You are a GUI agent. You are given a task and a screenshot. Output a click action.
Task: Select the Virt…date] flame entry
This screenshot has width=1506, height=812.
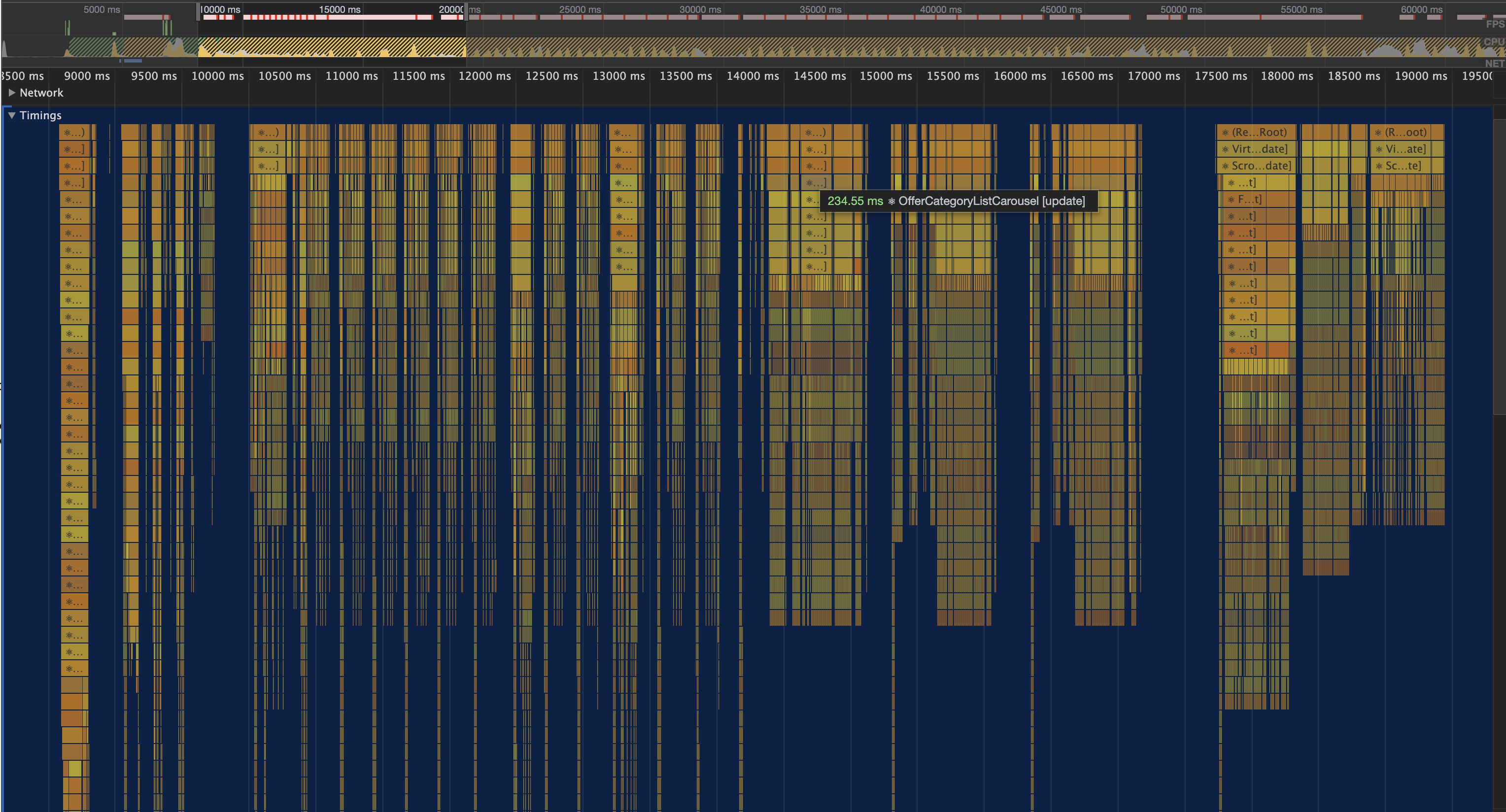(x=1256, y=149)
